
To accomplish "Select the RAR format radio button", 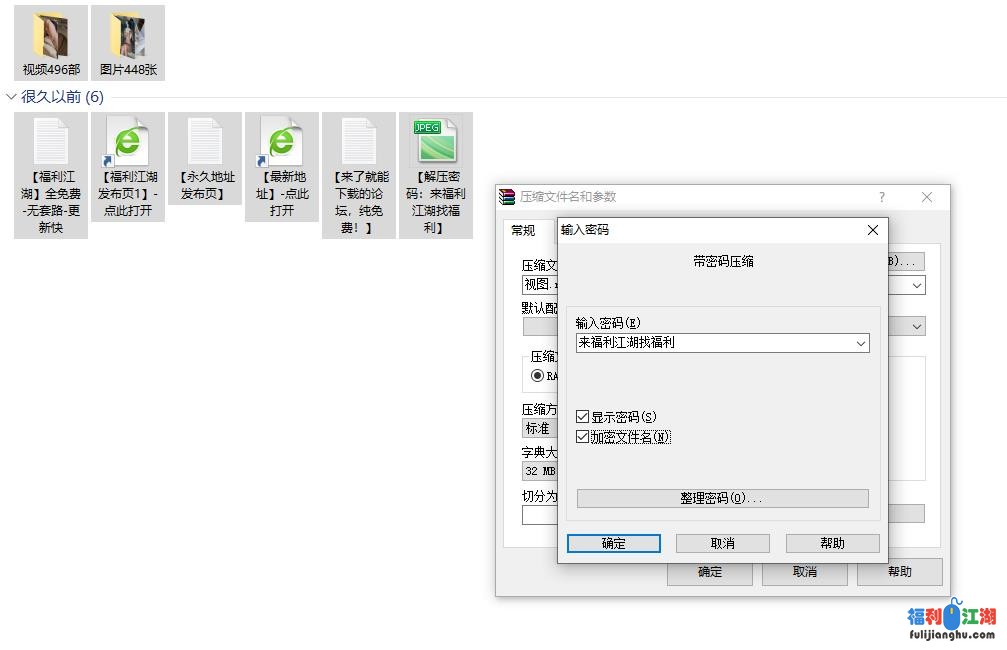I will [538, 376].
